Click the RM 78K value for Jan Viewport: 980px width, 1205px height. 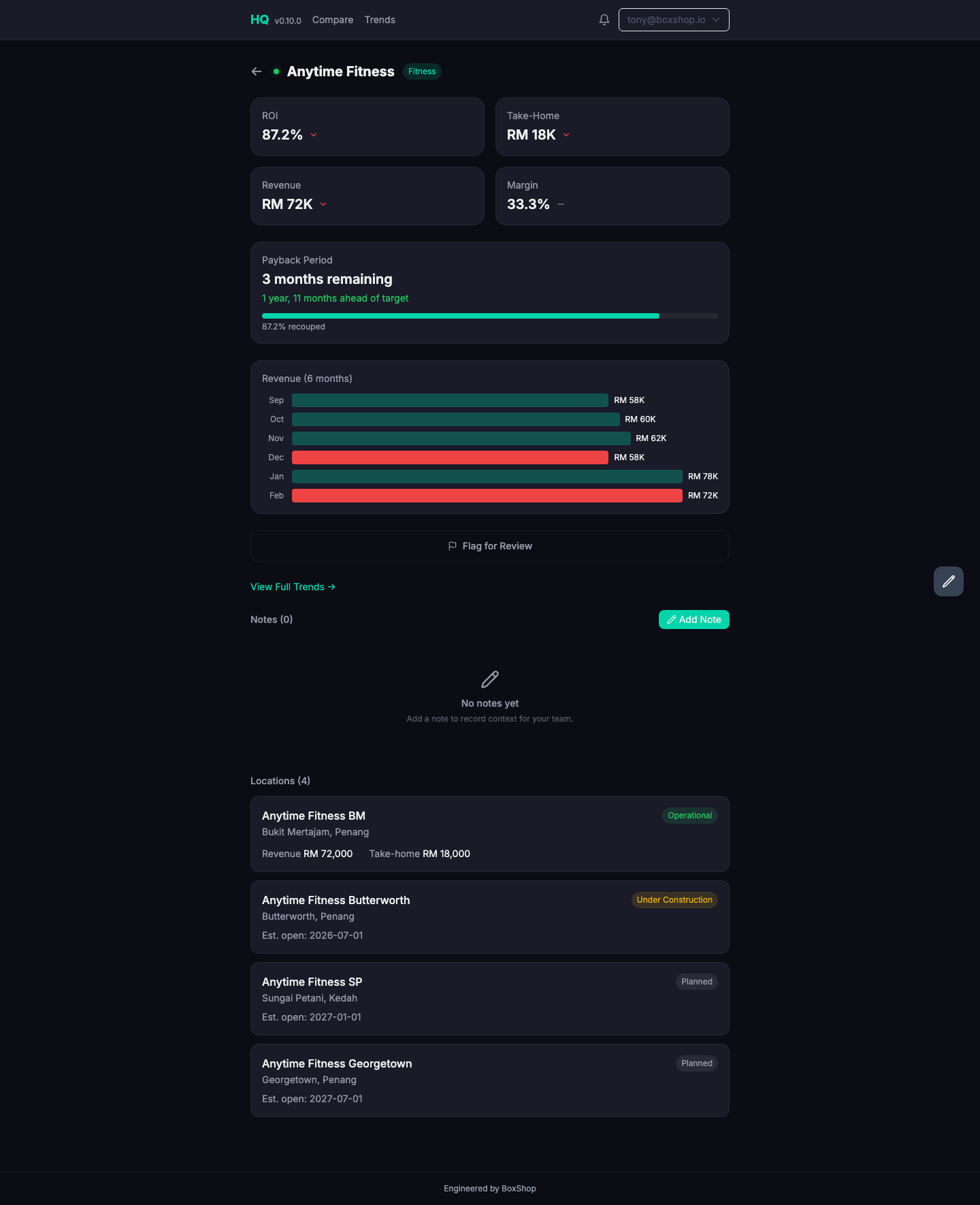[x=703, y=477]
